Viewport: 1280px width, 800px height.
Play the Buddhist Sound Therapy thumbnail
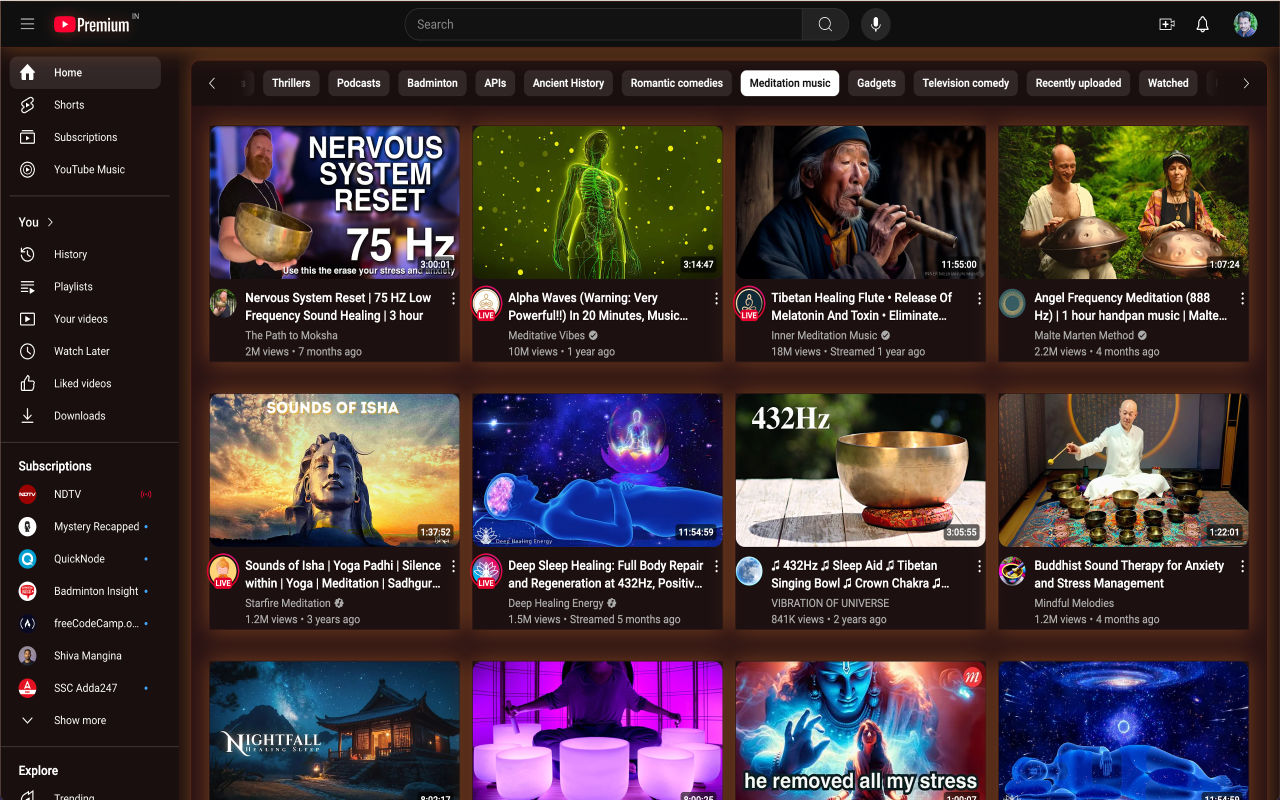pos(1123,470)
